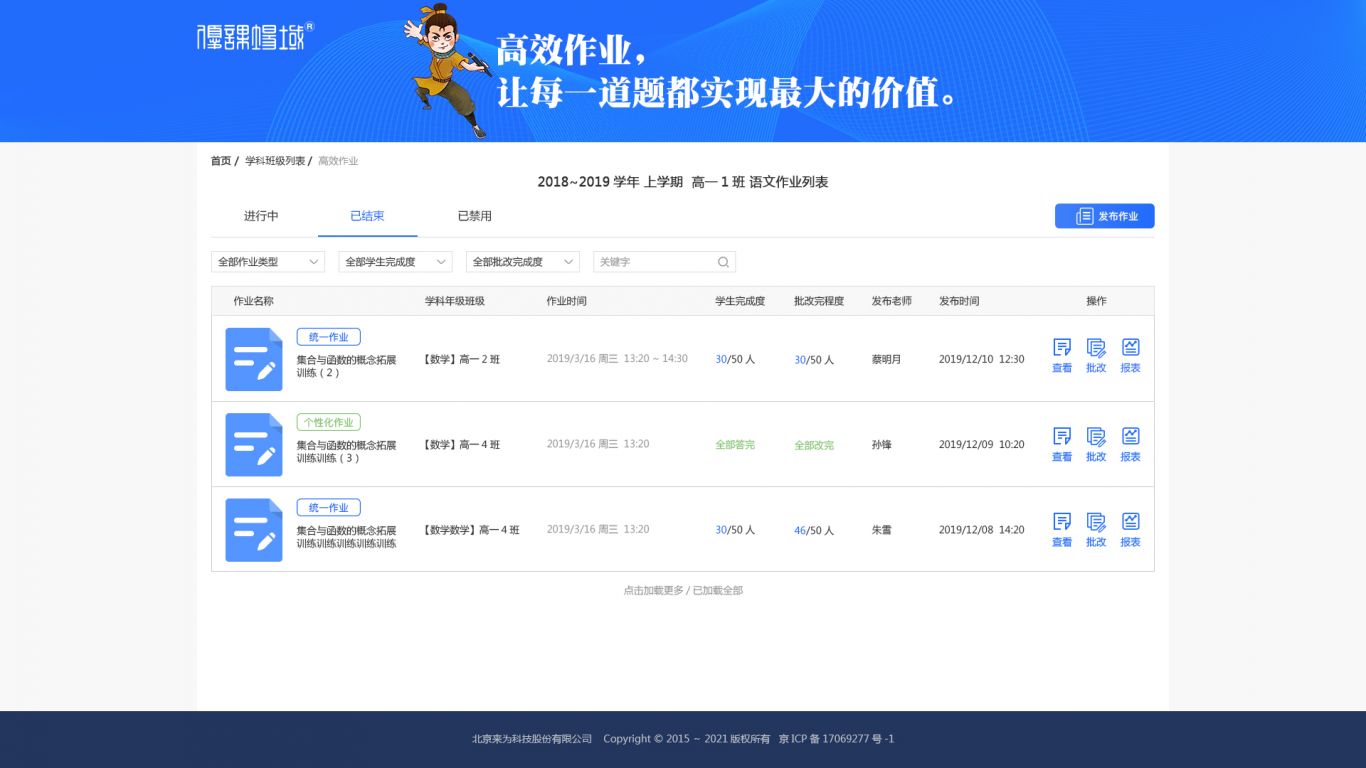Switch to the 进行中 tab
1366x768 pixels.
(261, 216)
